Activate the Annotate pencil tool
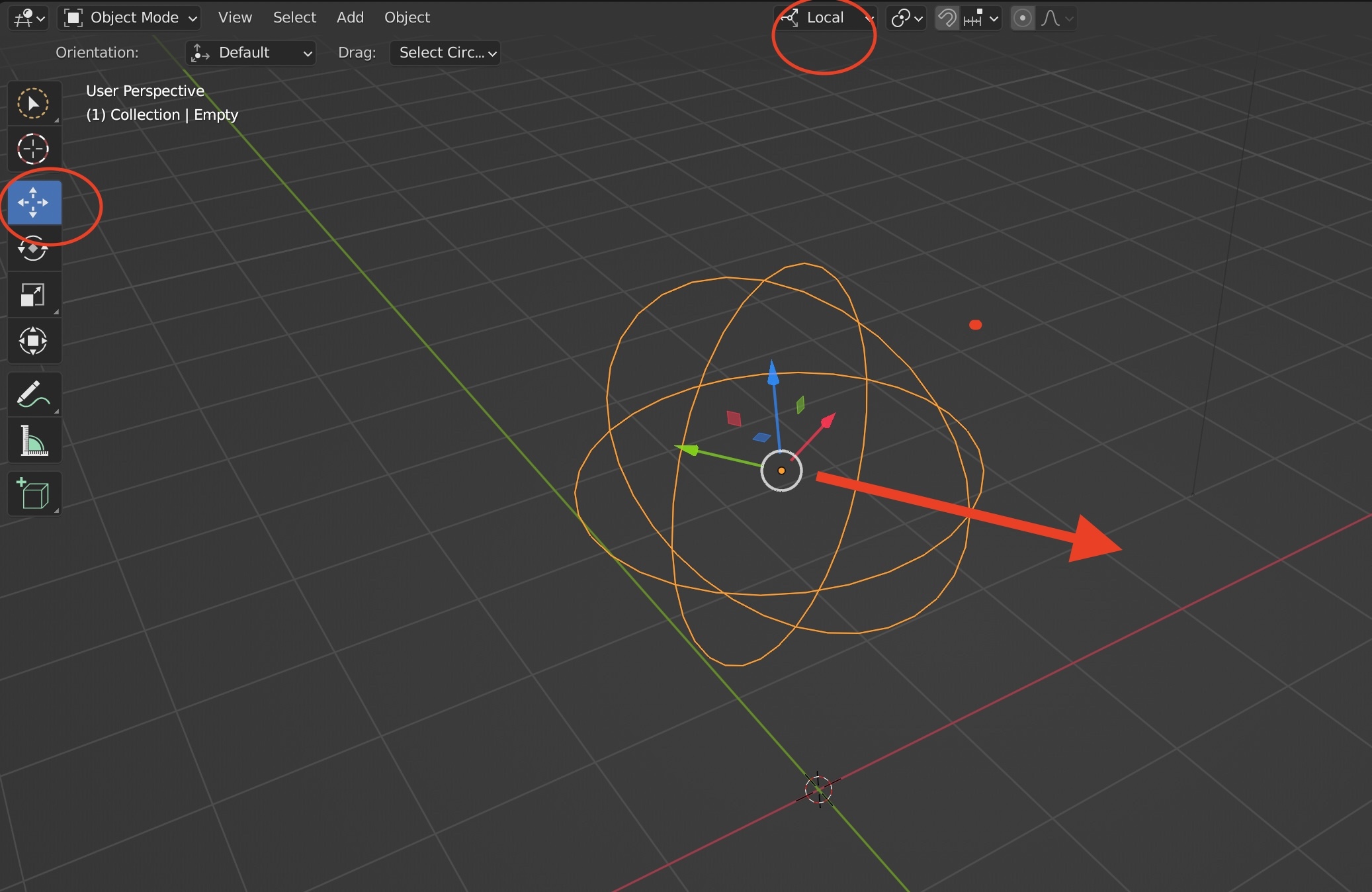The width and height of the screenshot is (1372, 892). click(x=33, y=394)
